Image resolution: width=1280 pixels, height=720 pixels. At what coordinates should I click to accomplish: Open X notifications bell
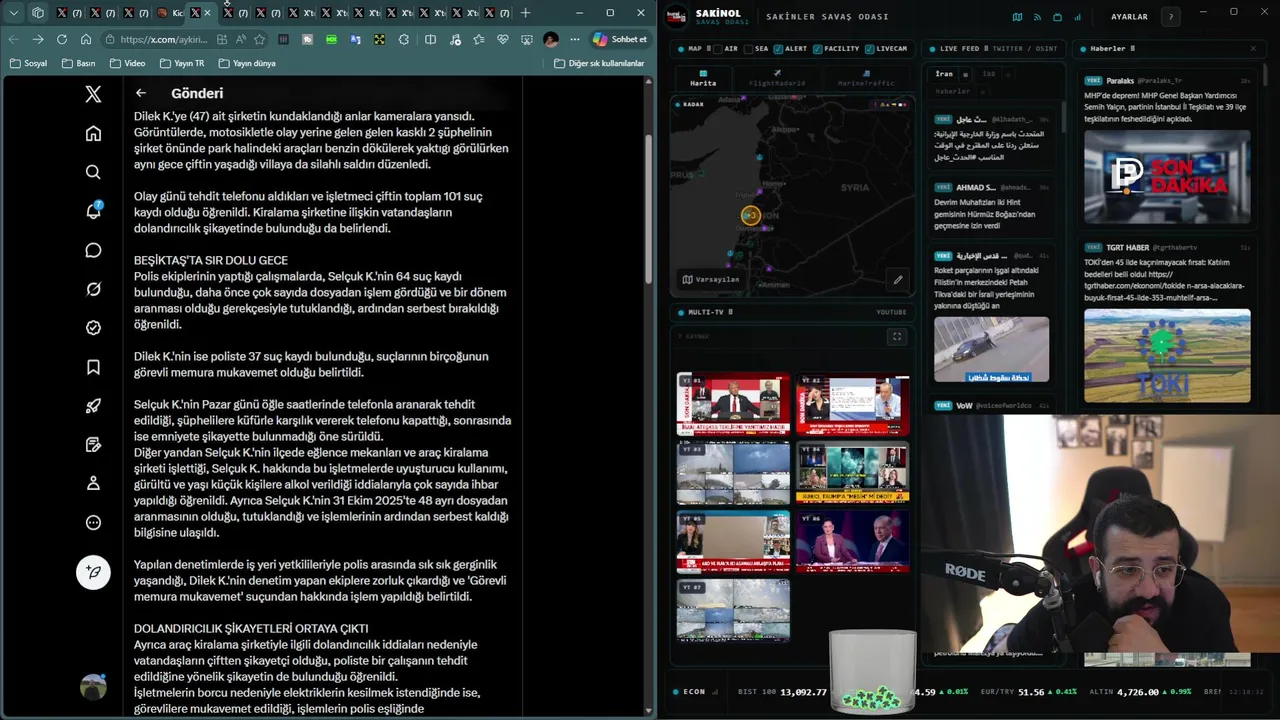click(93, 211)
